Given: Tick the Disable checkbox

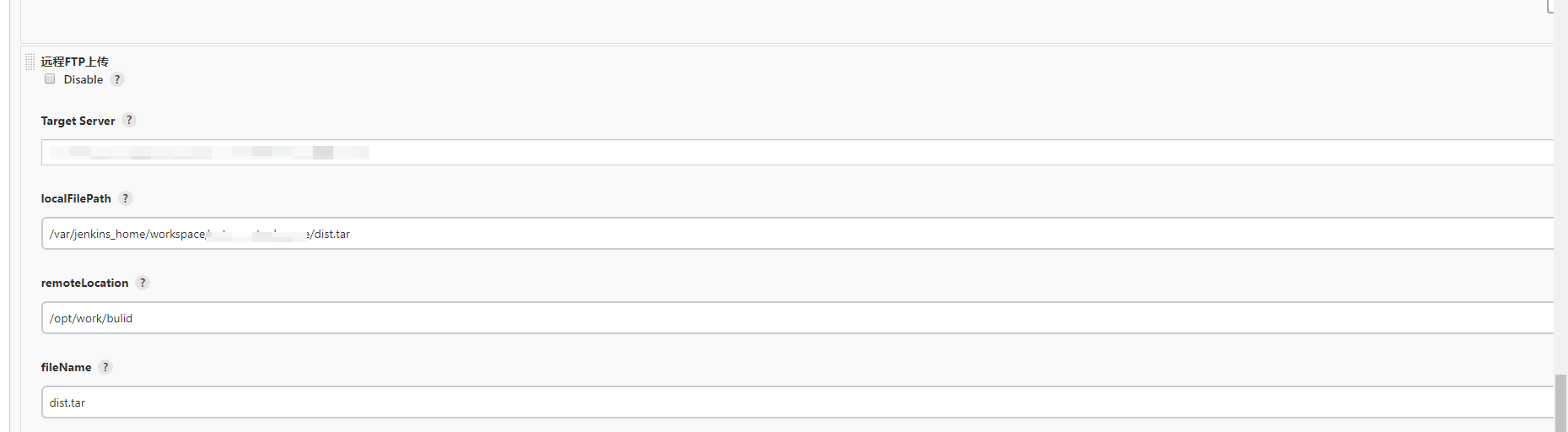Looking at the screenshot, I should tap(50, 78).
